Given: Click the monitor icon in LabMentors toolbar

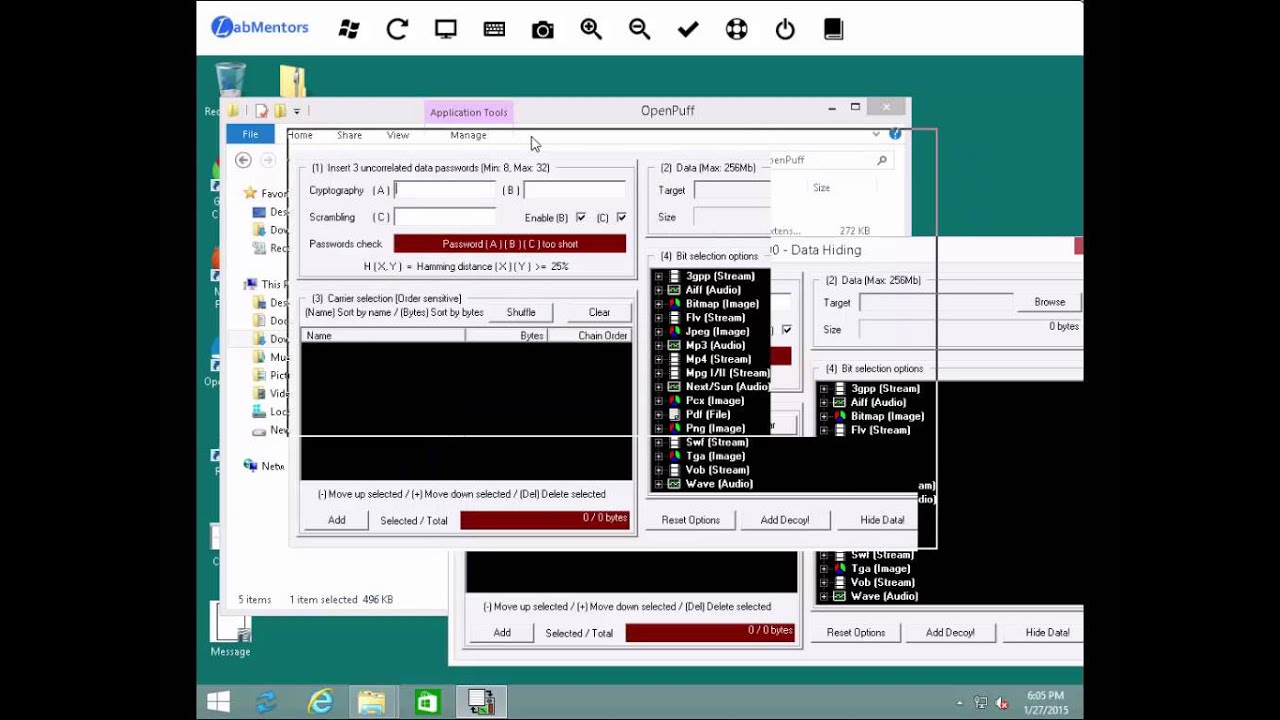Looking at the screenshot, I should click(x=446, y=29).
